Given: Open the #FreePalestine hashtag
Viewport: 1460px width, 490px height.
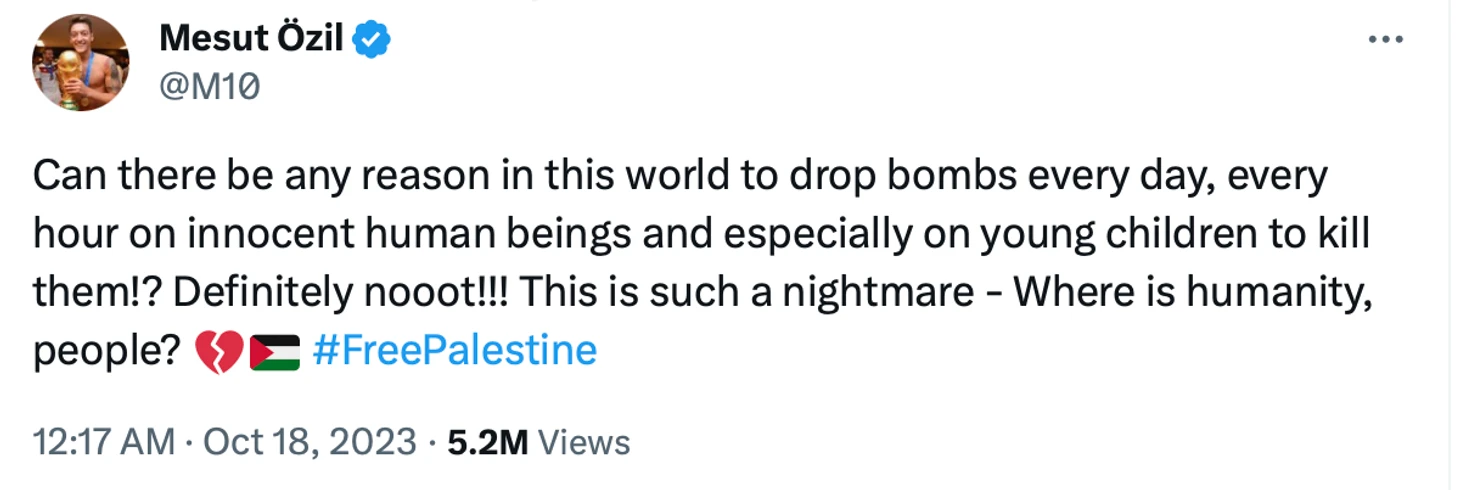Looking at the screenshot, I should [x=455, y=351].
